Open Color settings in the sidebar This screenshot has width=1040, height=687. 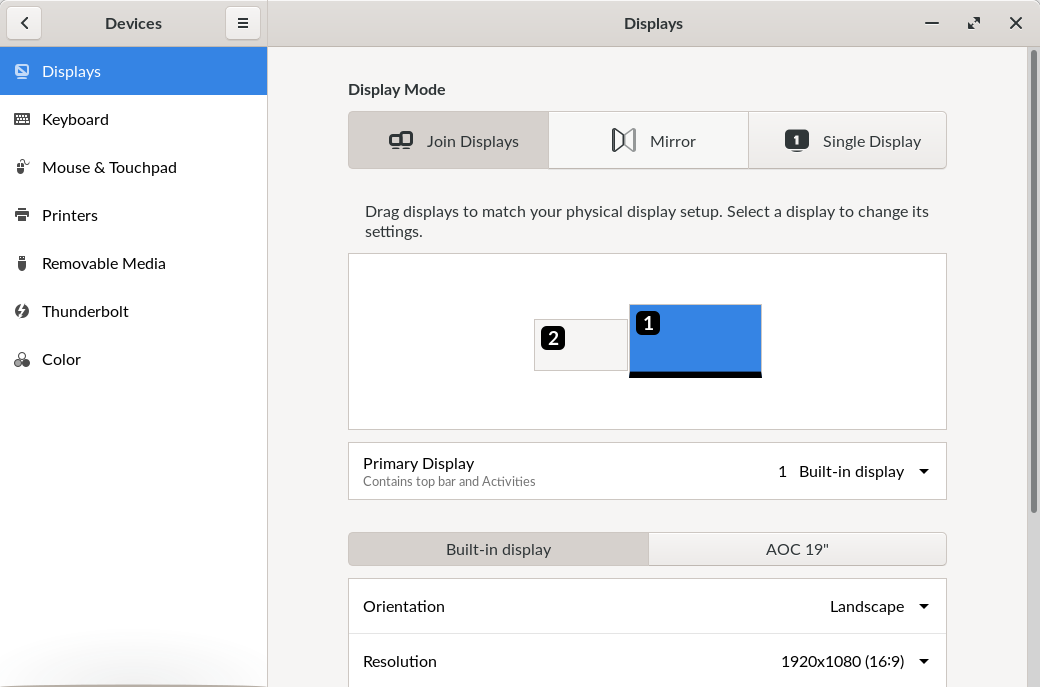133,359
